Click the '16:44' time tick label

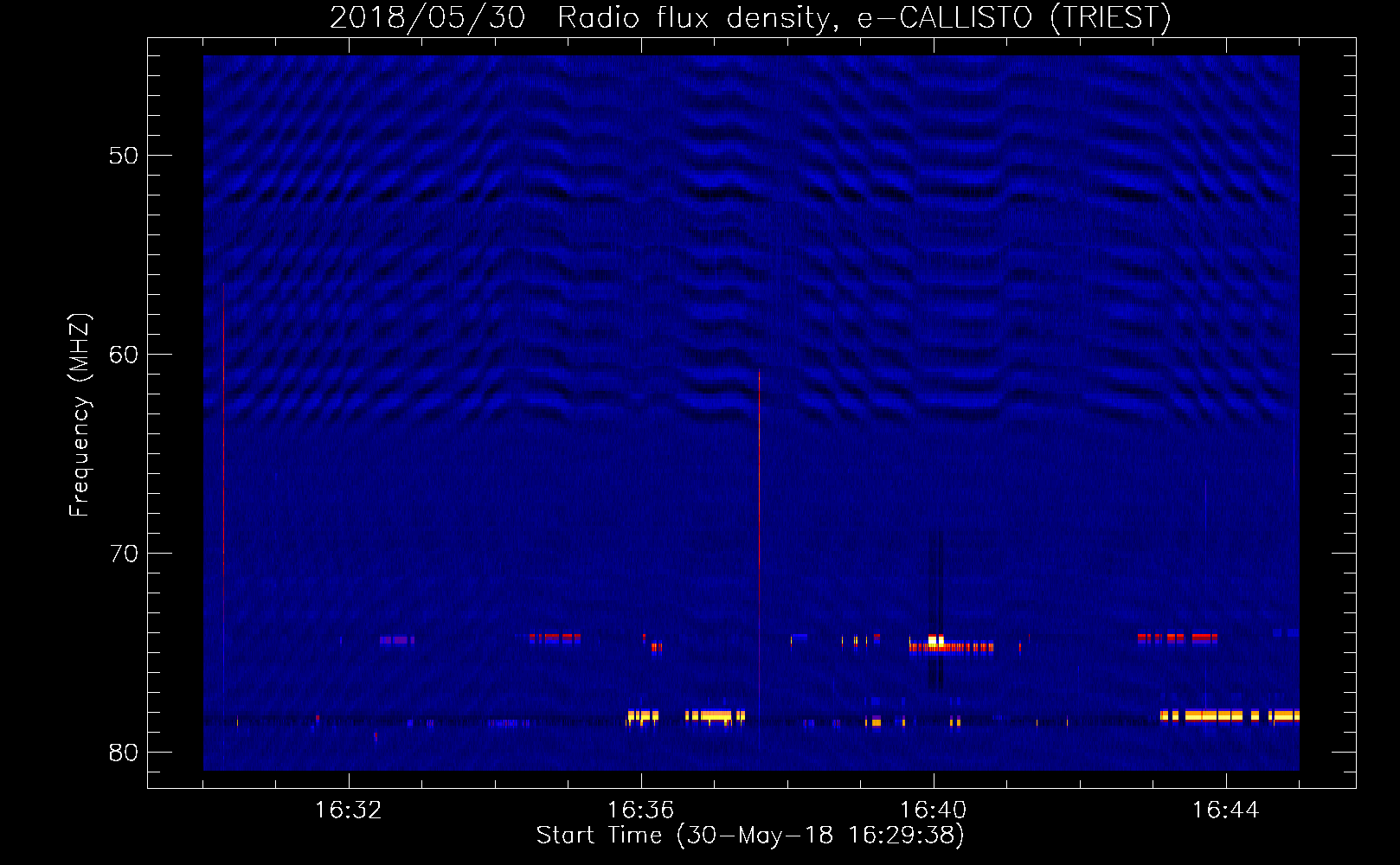point(1226,811)
